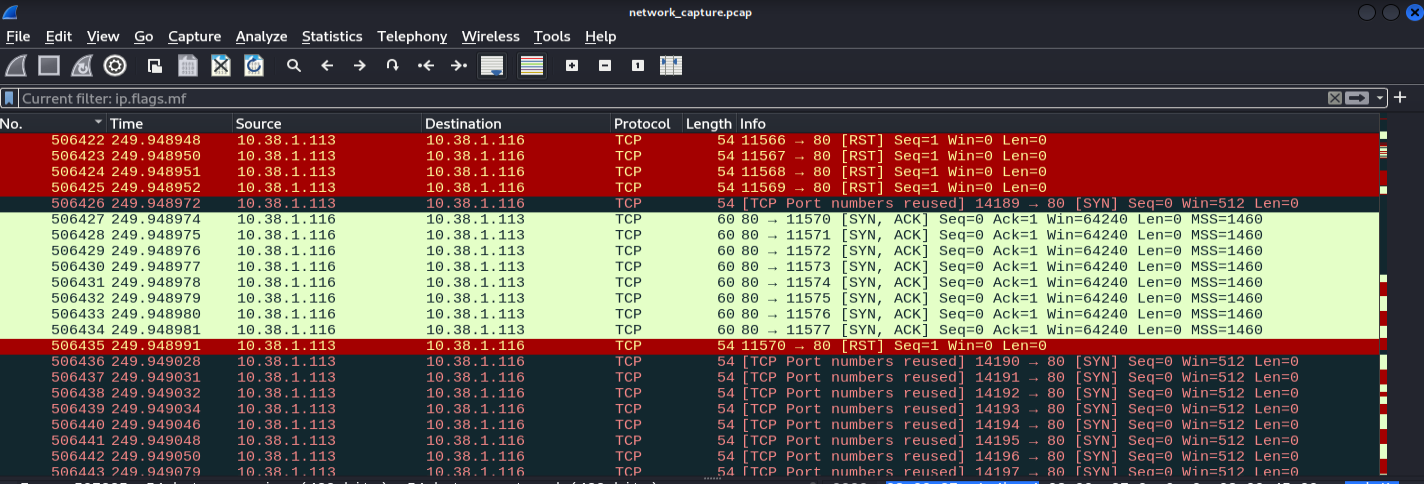Select packet 506430 row
Viewport: 1424px width, 484px height.
689,267
